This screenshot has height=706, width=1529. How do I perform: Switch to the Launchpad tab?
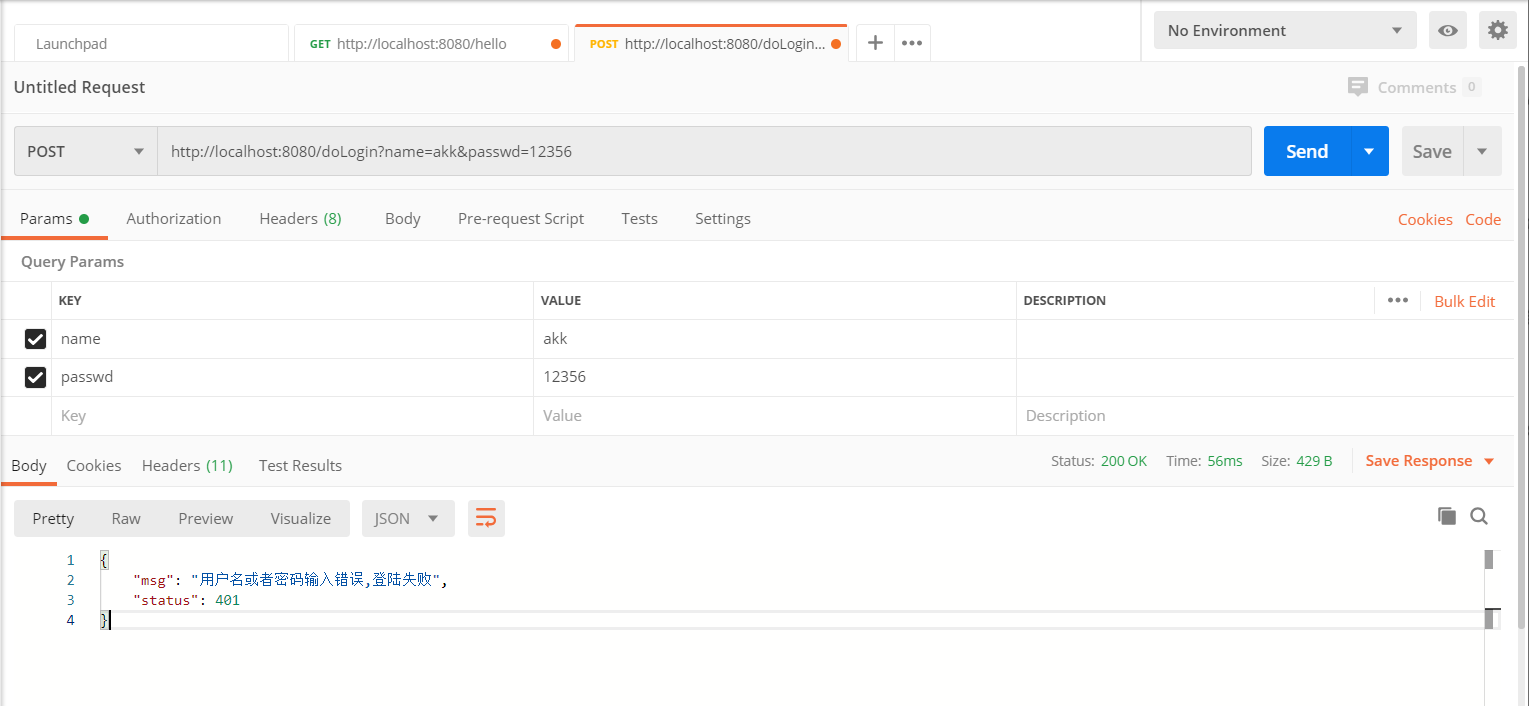[151, 43]
